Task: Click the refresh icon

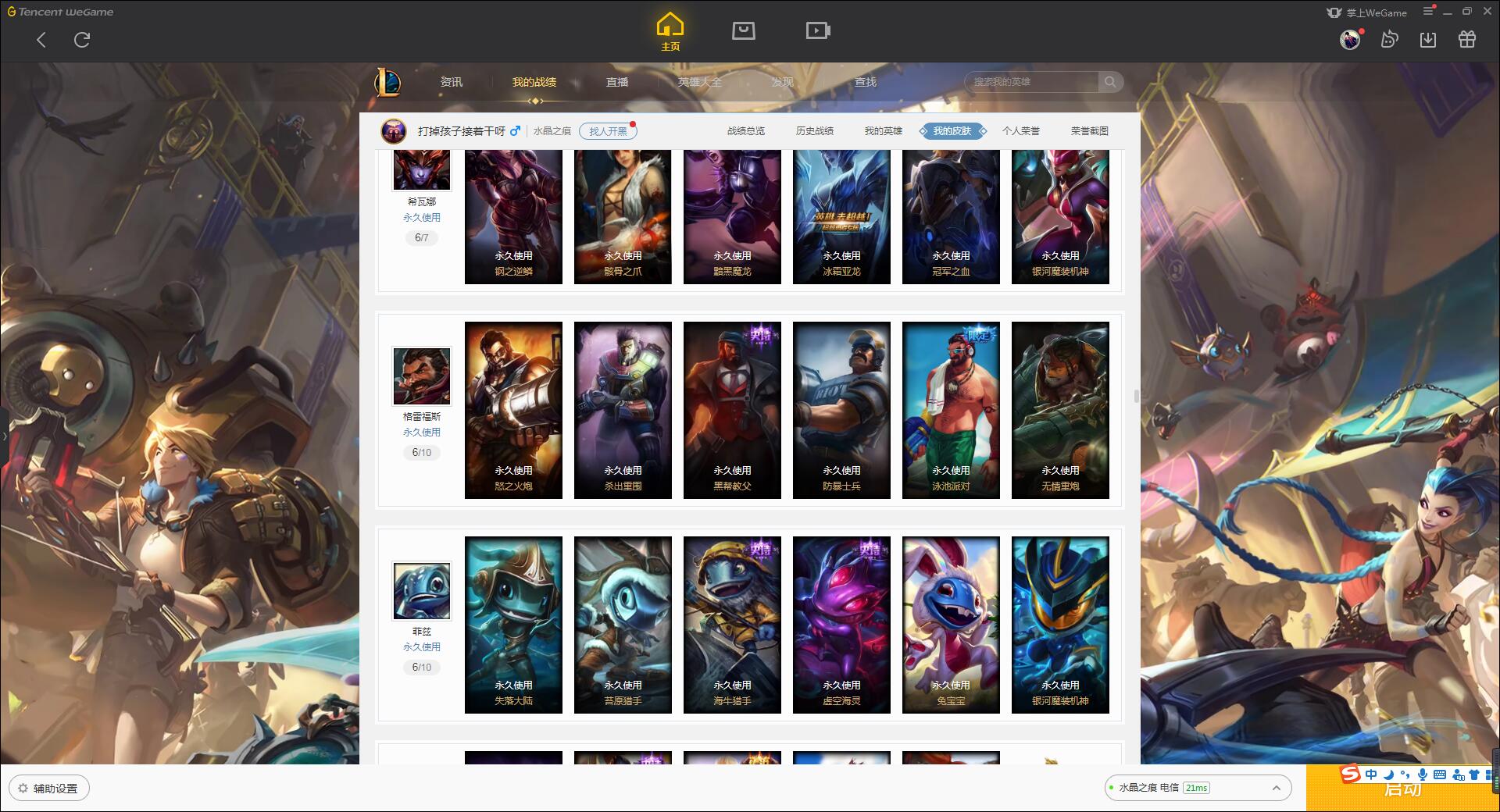Action: pyautogui.click(x=82, y=40)
